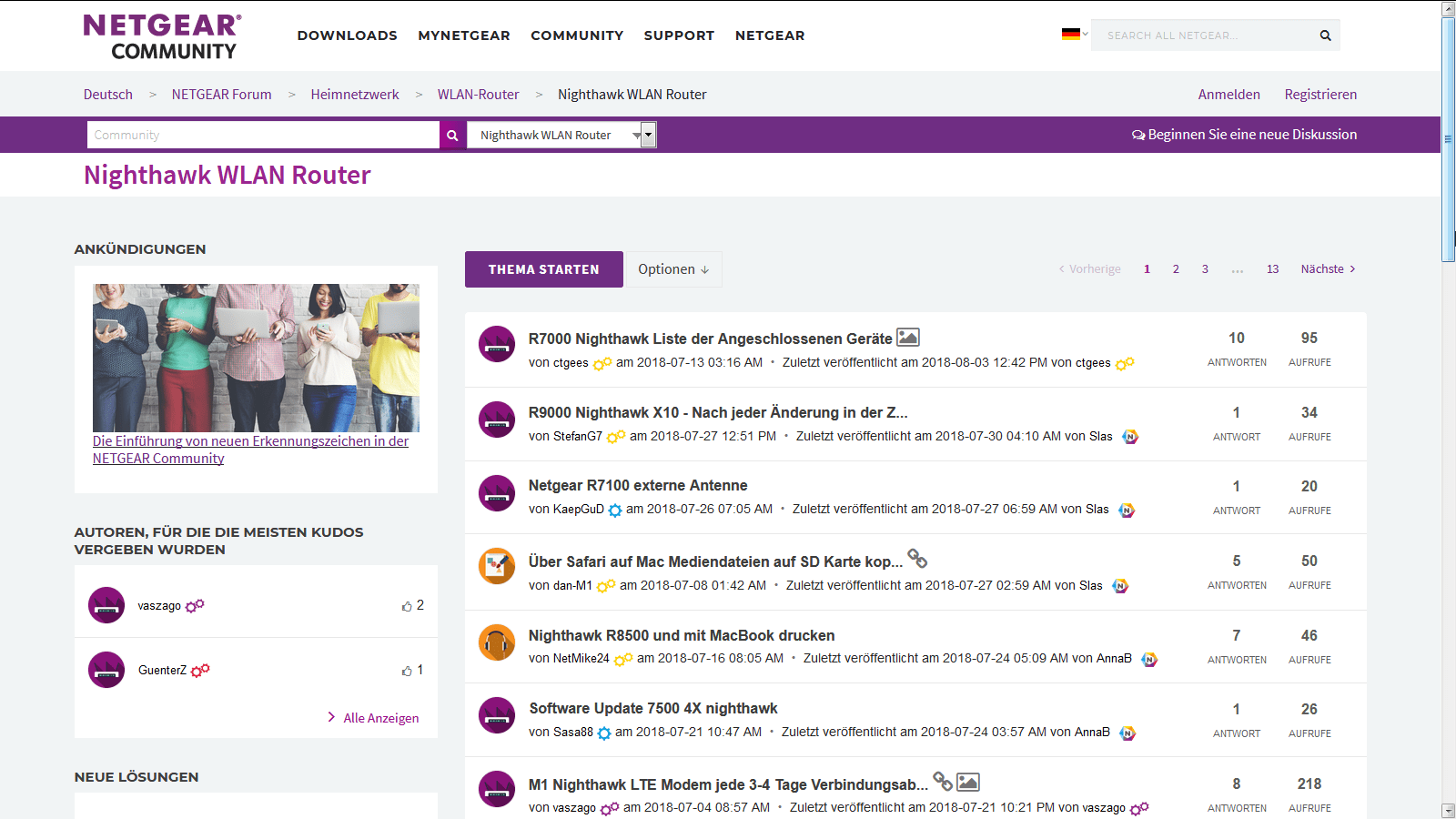Open thread Netgear R7100 externe Antenne
The image size is (1456, 819).
[638, 486]
